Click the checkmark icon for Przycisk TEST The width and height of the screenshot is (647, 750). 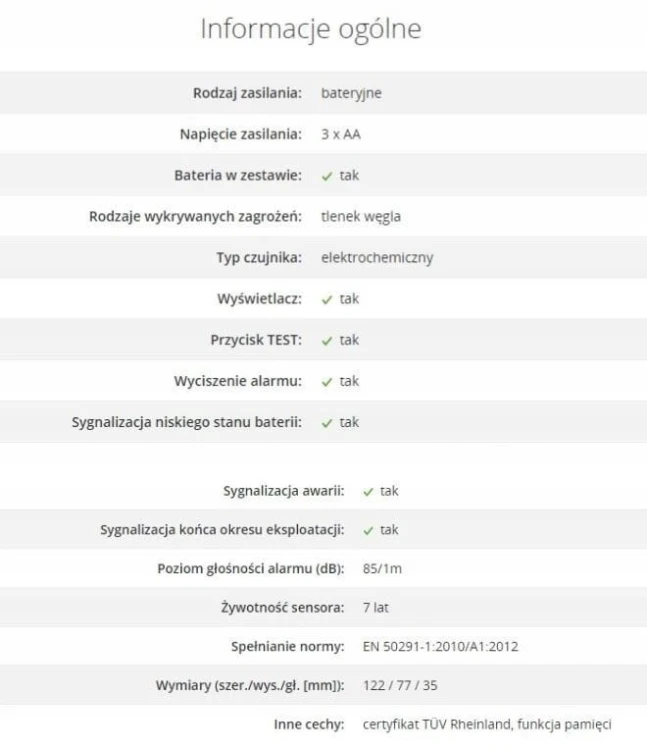coord(327,341)
